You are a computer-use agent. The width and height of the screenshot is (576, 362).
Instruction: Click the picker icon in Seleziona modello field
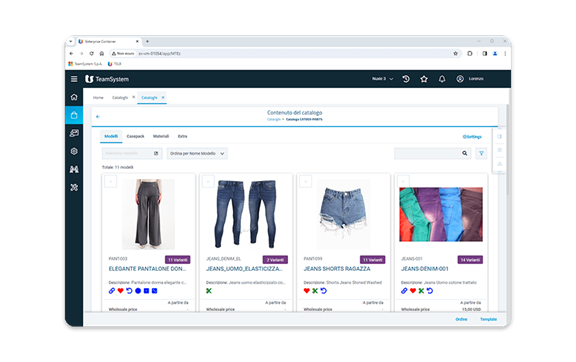click(156, 153)
